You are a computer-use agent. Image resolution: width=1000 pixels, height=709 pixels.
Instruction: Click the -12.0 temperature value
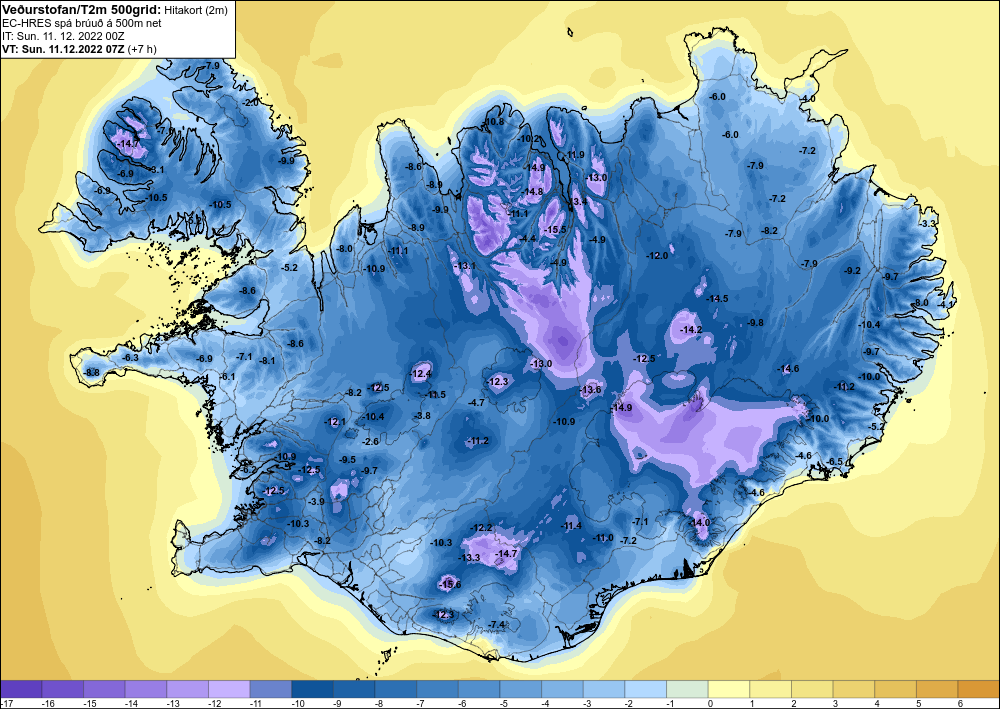[658, 256]
